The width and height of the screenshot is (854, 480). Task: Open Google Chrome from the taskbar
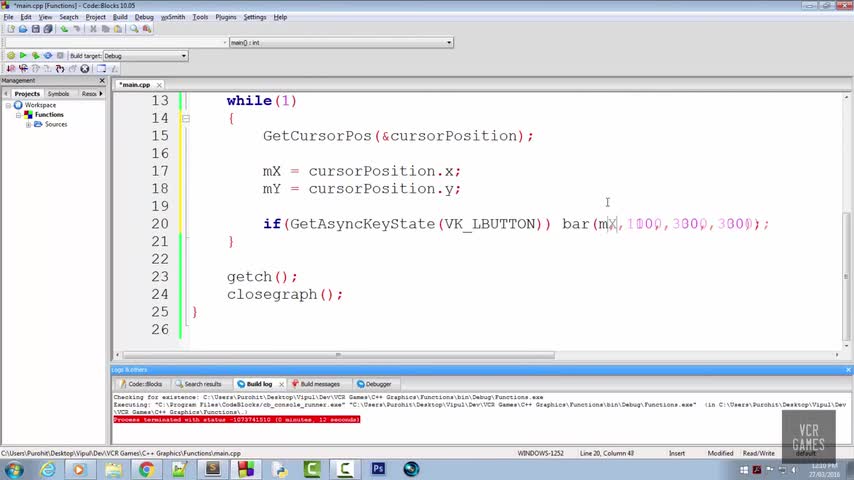tap(146, 469)
